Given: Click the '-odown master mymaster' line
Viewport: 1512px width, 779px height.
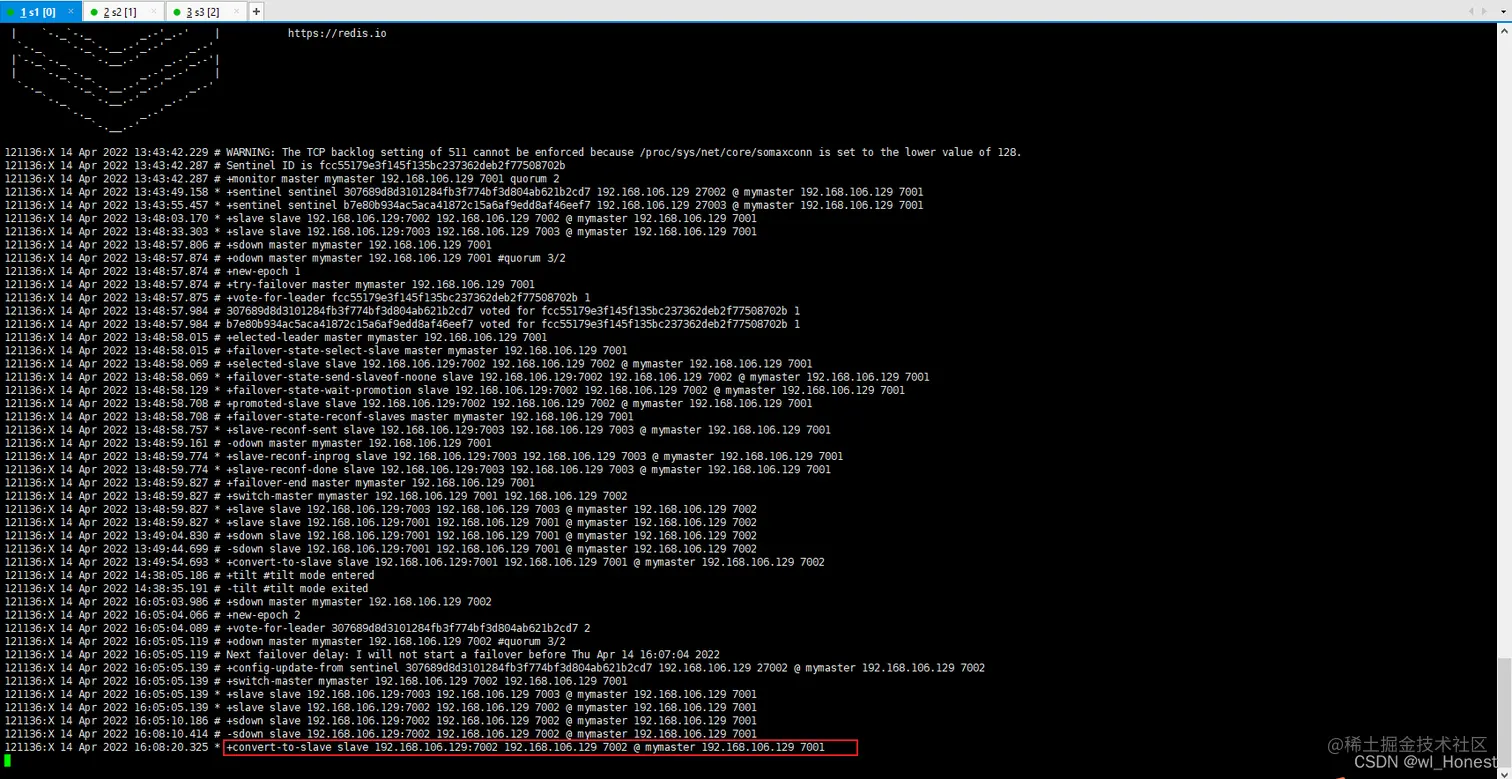Looking at the screenshot, I should tap(248, 443).
